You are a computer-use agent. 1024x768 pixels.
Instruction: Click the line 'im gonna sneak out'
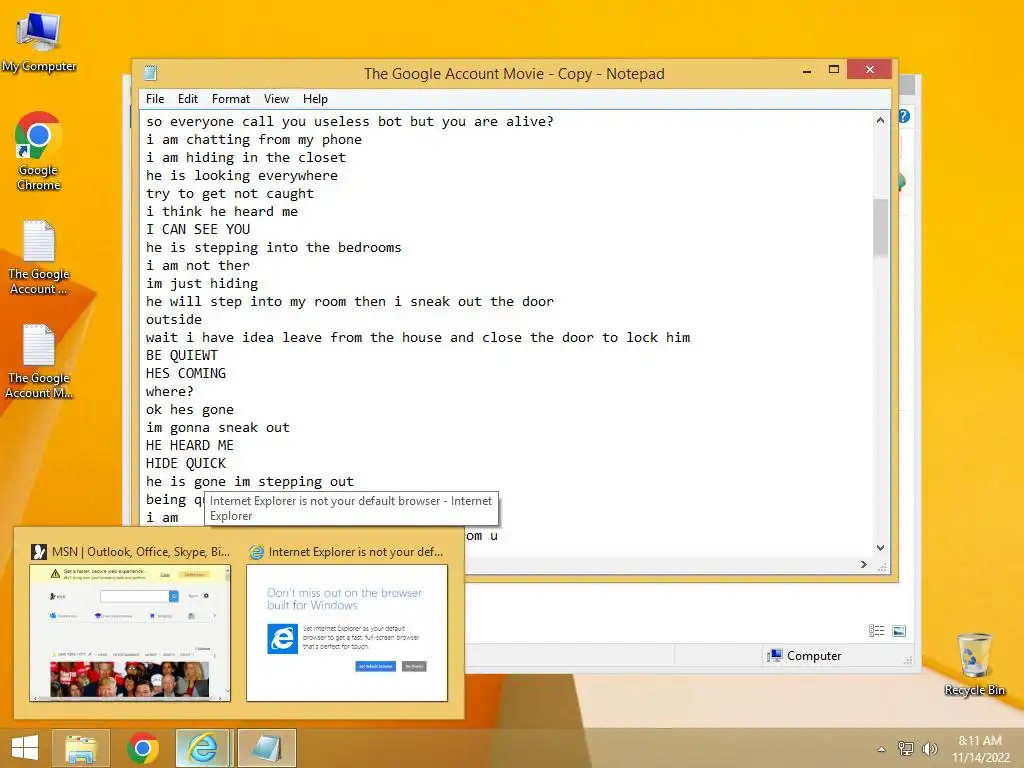tap(217, 427)
